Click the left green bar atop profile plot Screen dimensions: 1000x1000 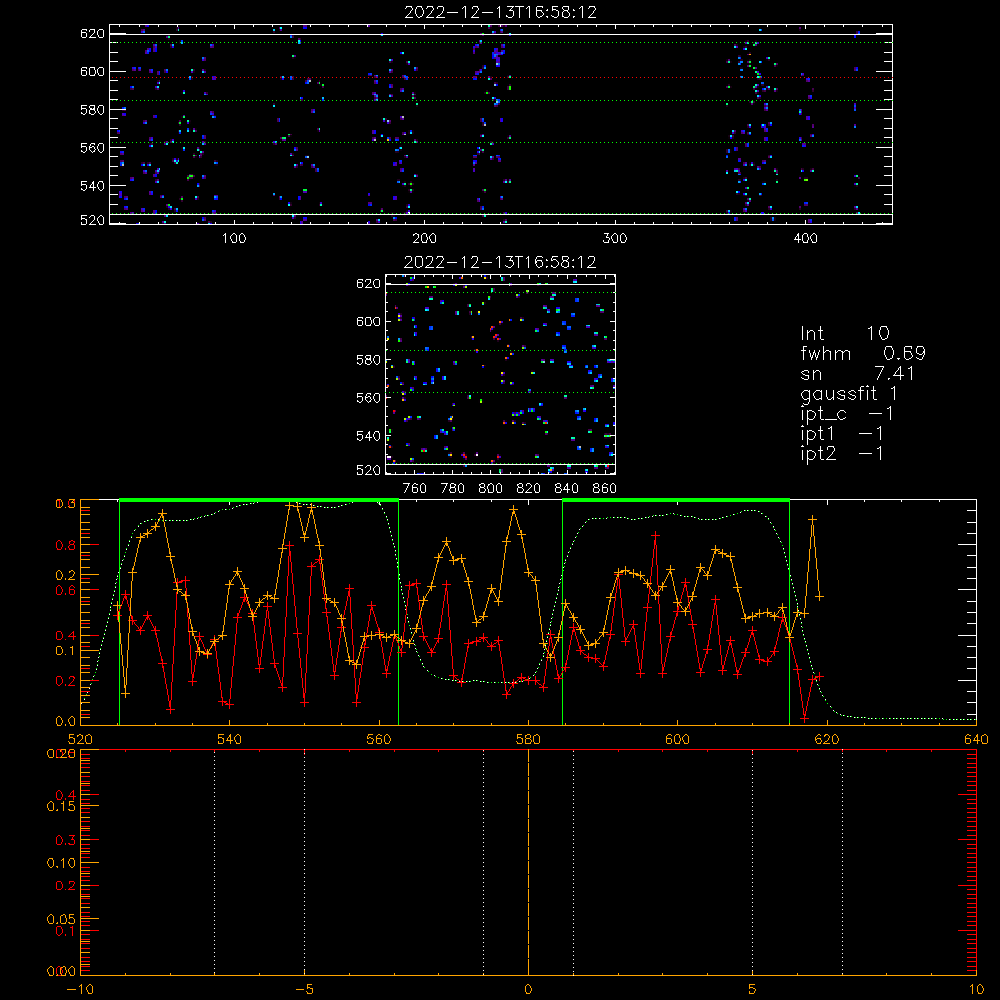tap(259, 501)
